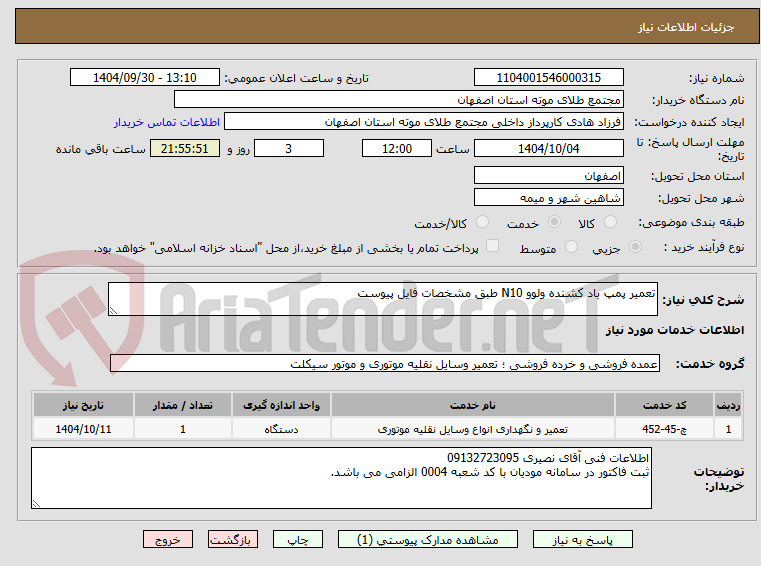The image size is (761, 566).
Task: Click the اطلاعات خدمات مورد نیاز section heading
Action: 675,330
